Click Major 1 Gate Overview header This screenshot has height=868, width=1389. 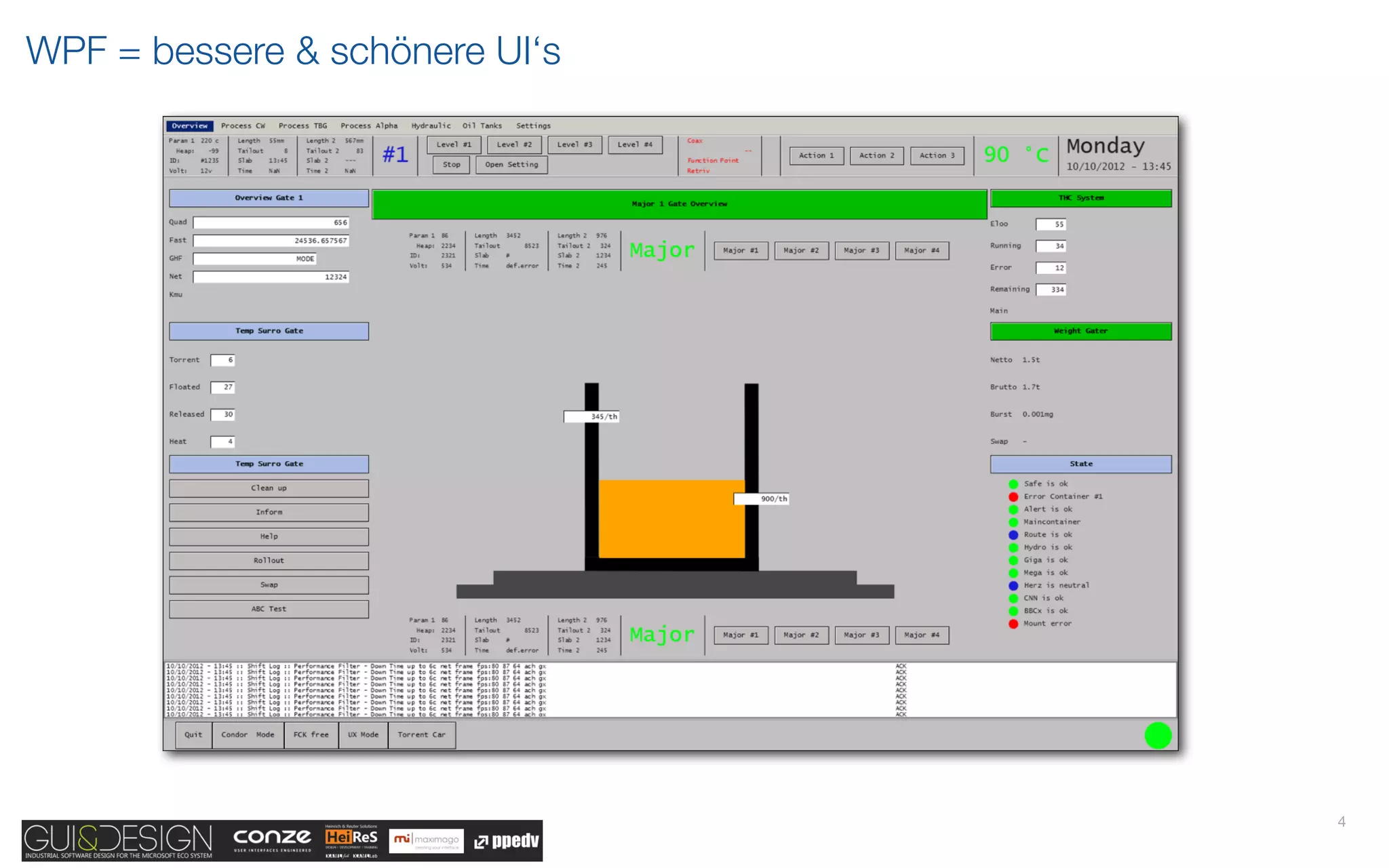680,204
